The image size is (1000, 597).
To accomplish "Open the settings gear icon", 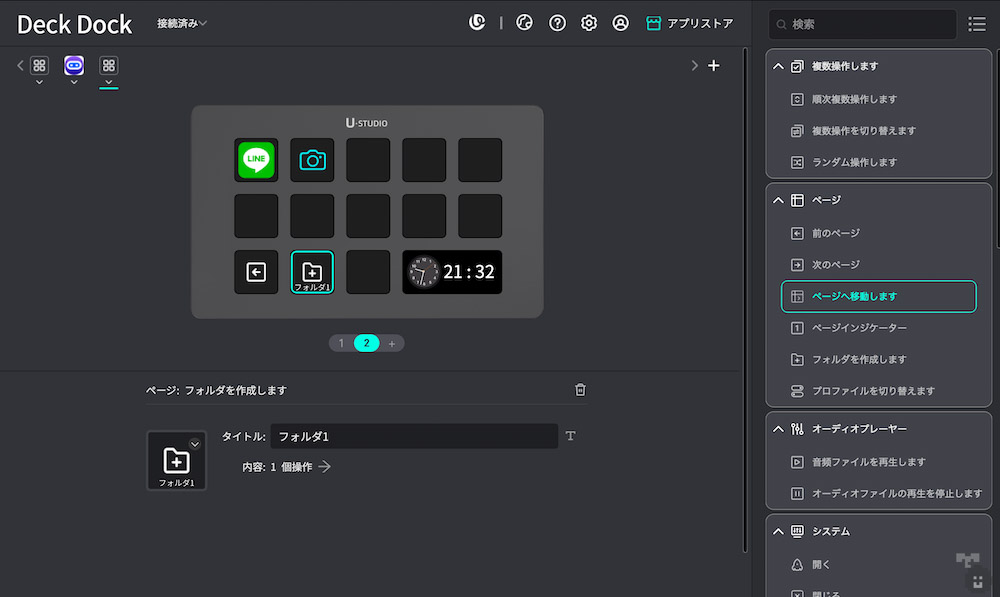I will [x=589, y=23].
